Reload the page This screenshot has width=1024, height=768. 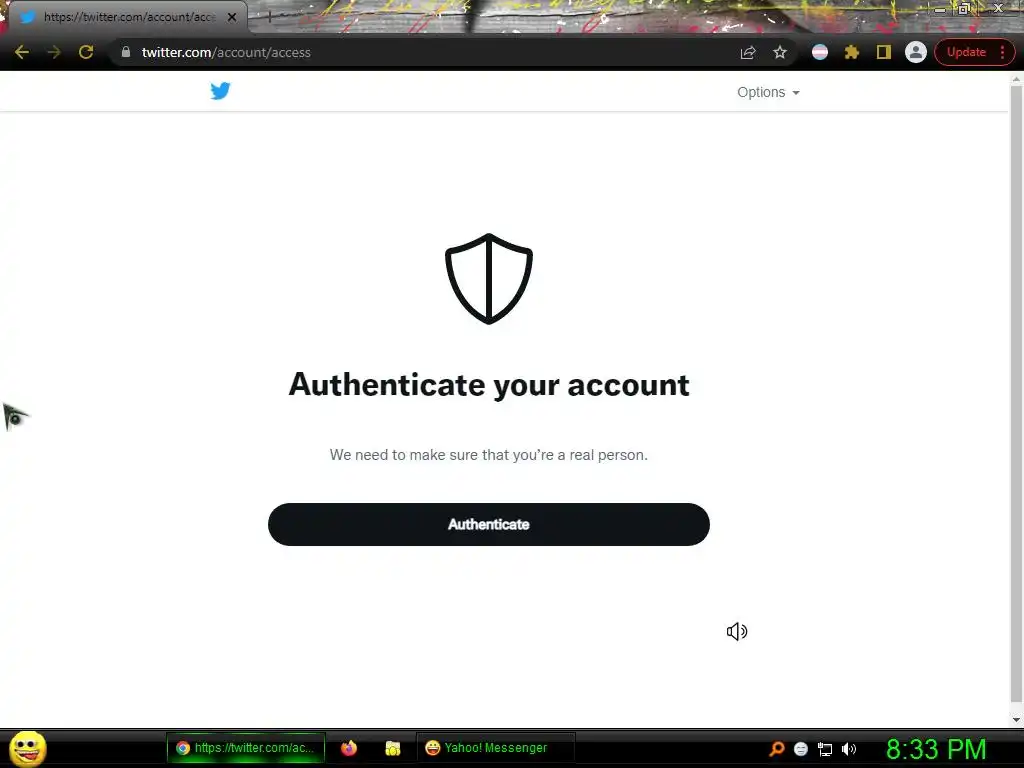(x=86, y=52)
